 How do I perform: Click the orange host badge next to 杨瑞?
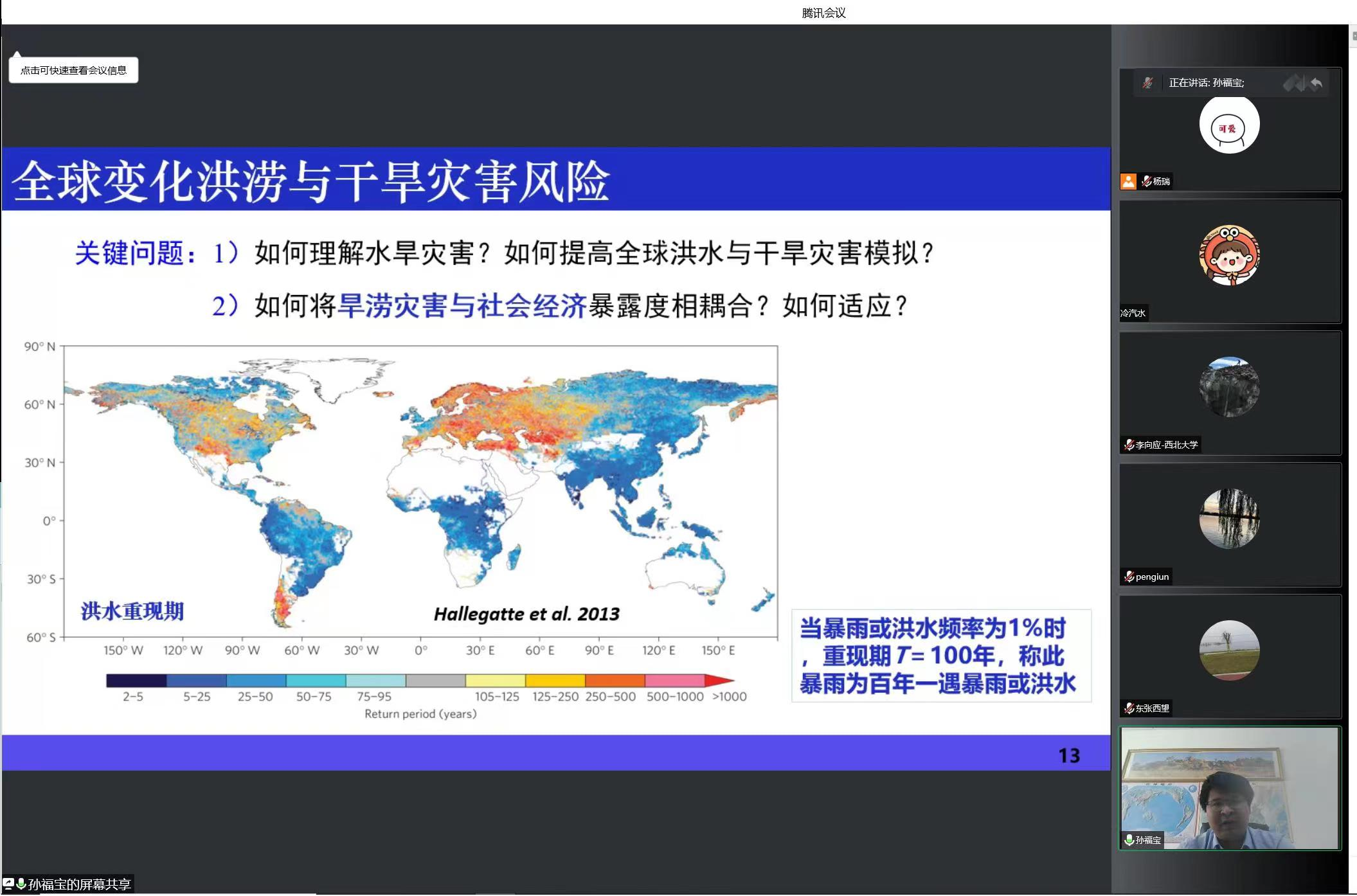(1128, 181)
